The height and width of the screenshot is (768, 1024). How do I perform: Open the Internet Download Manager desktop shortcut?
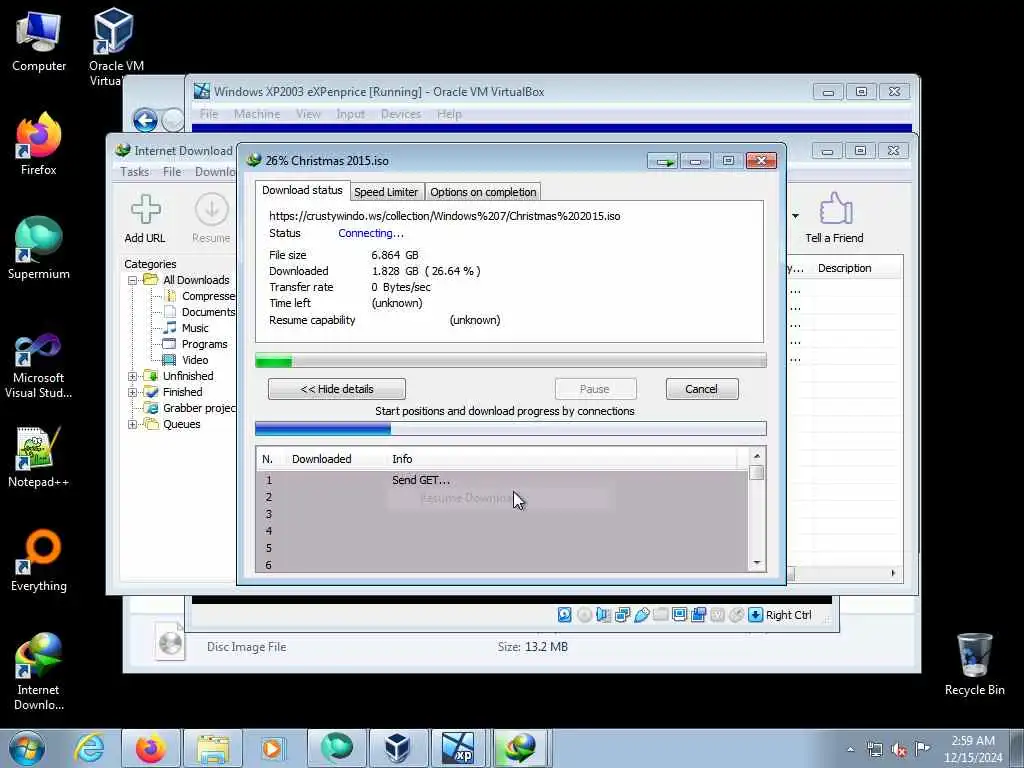click(x=39, y=671)
